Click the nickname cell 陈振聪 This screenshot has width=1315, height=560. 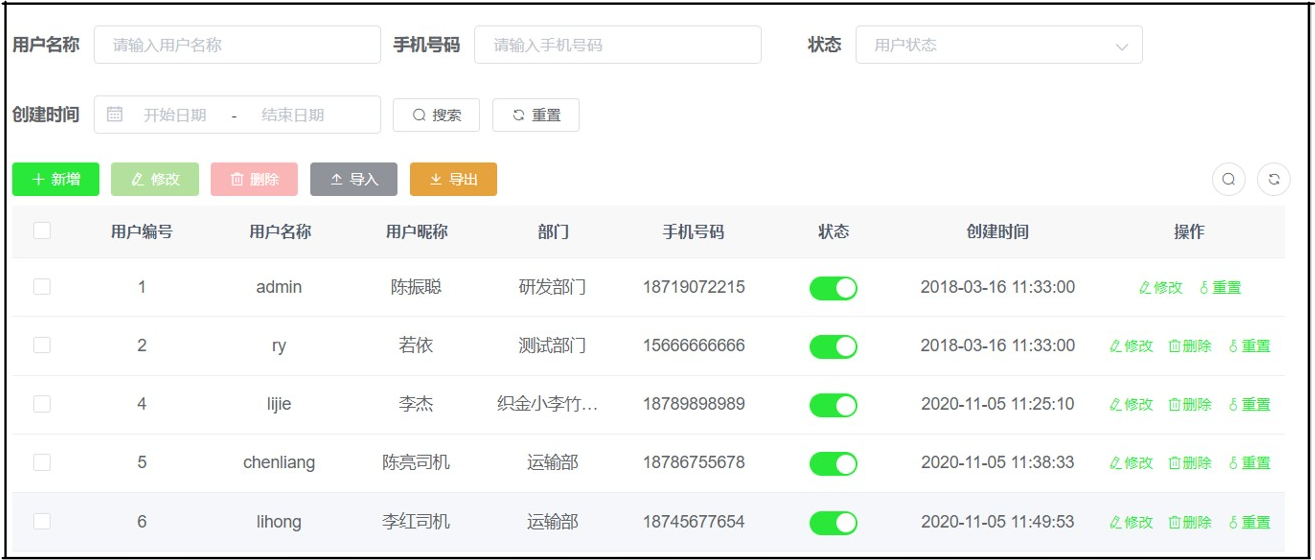coord(416,287)
